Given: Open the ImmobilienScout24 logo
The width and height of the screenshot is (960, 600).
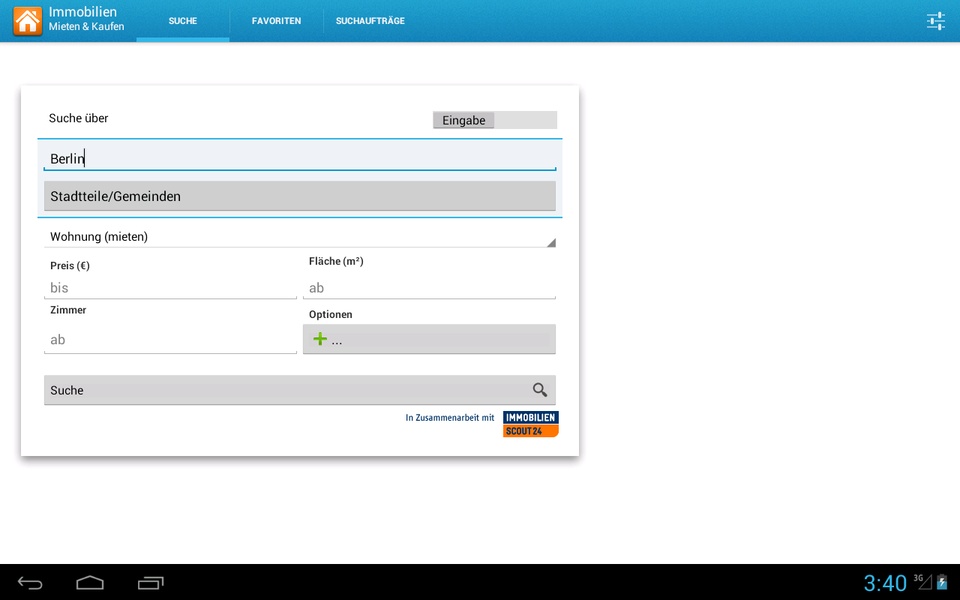Looking at the screenshot, I should point(531,424).
